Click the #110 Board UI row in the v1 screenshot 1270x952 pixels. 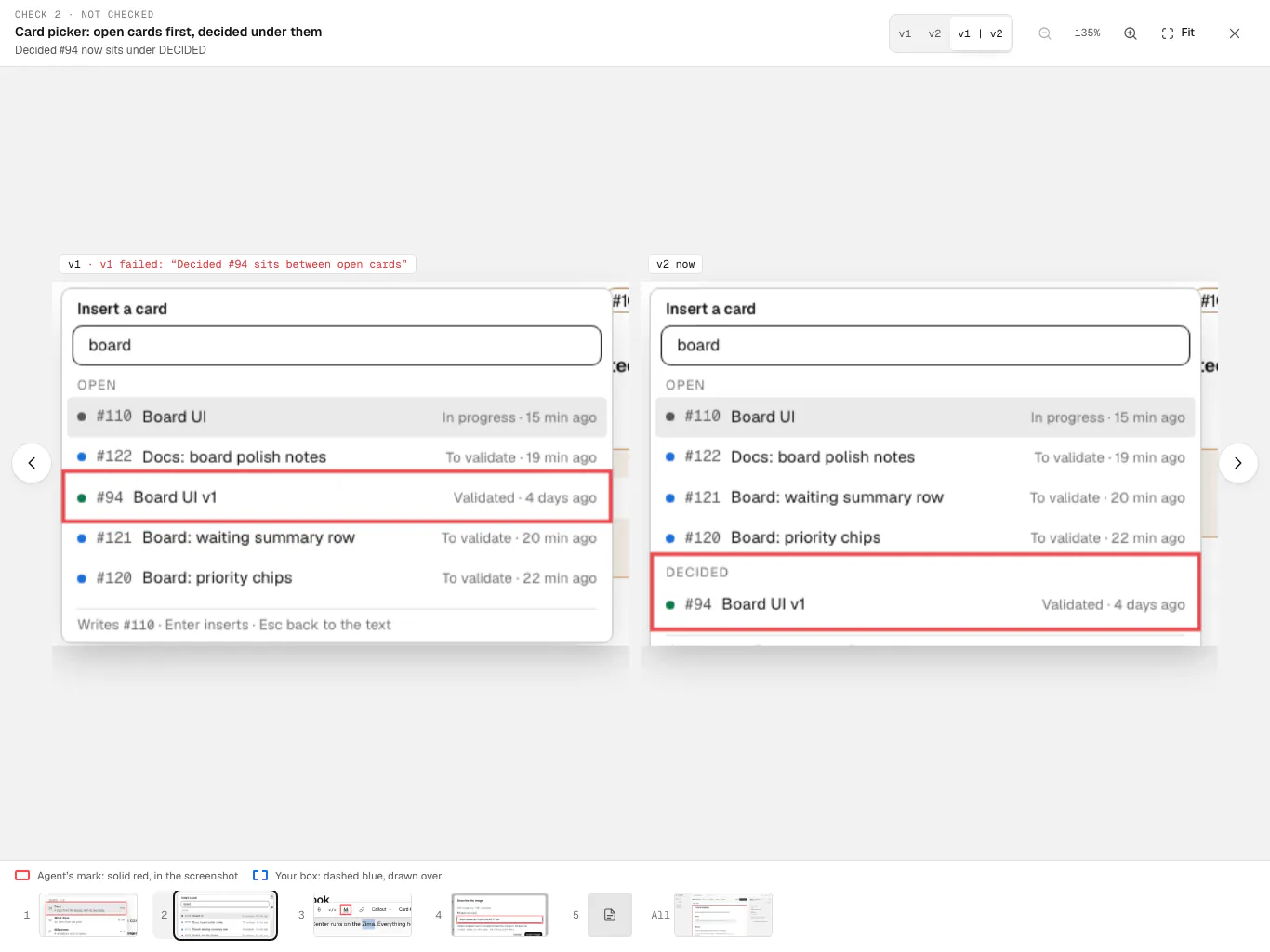click(x=337, y=417)
